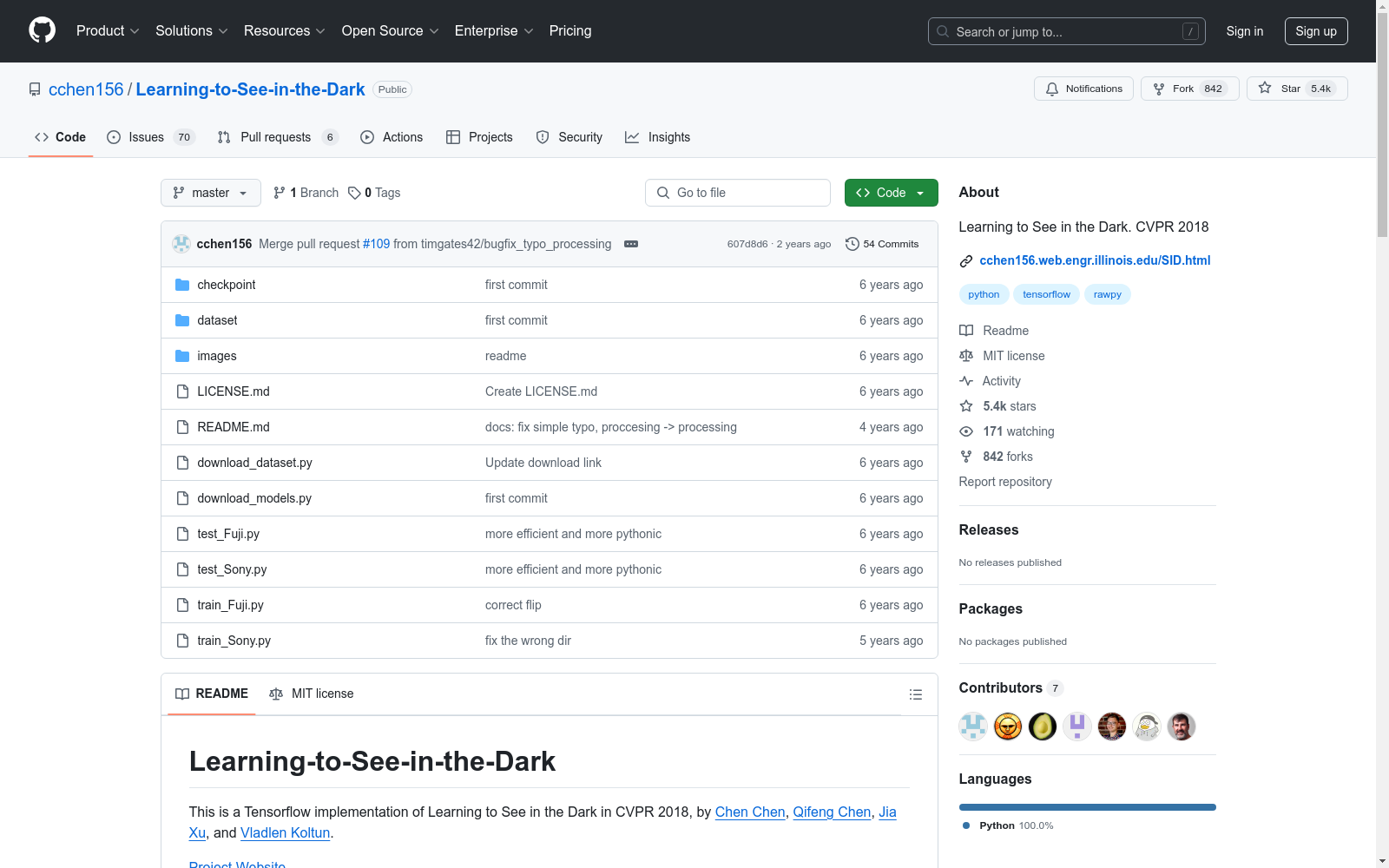The width and height of the screenshot is (1389, 868).
Task: Open Pricing in the top navigation
Action: coord(570,31)
